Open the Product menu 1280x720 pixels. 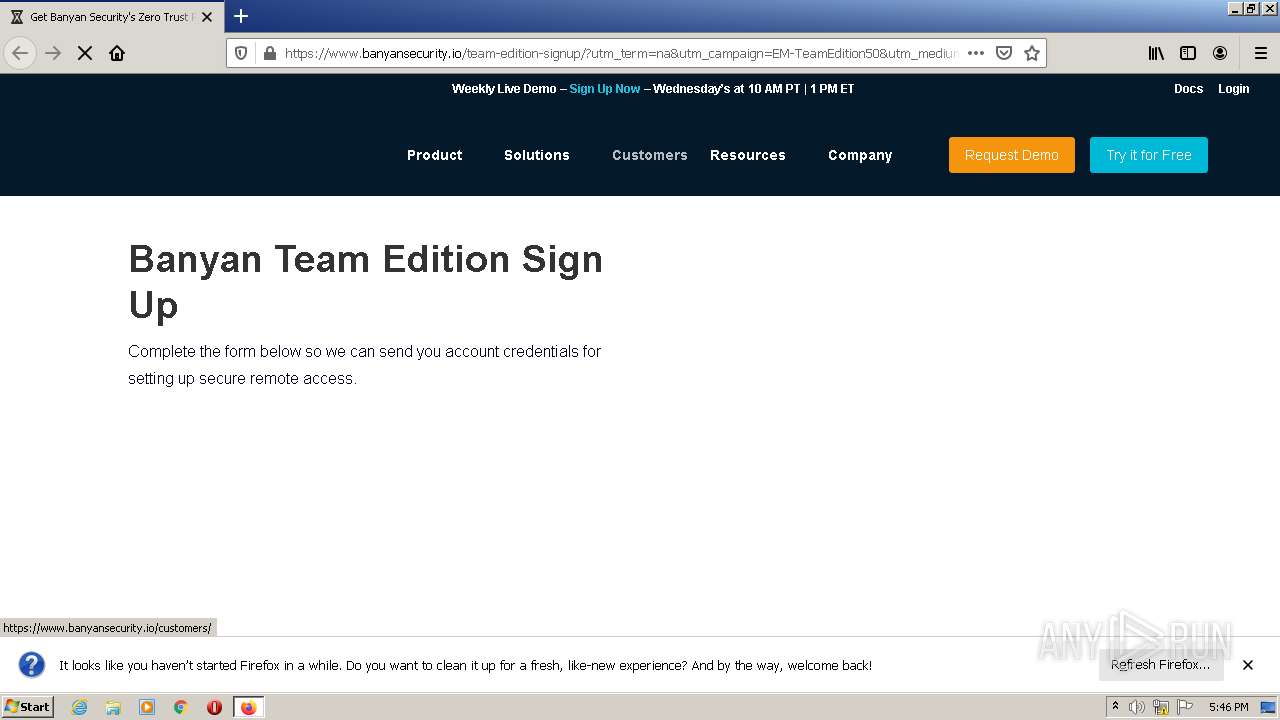coord(435,155)
